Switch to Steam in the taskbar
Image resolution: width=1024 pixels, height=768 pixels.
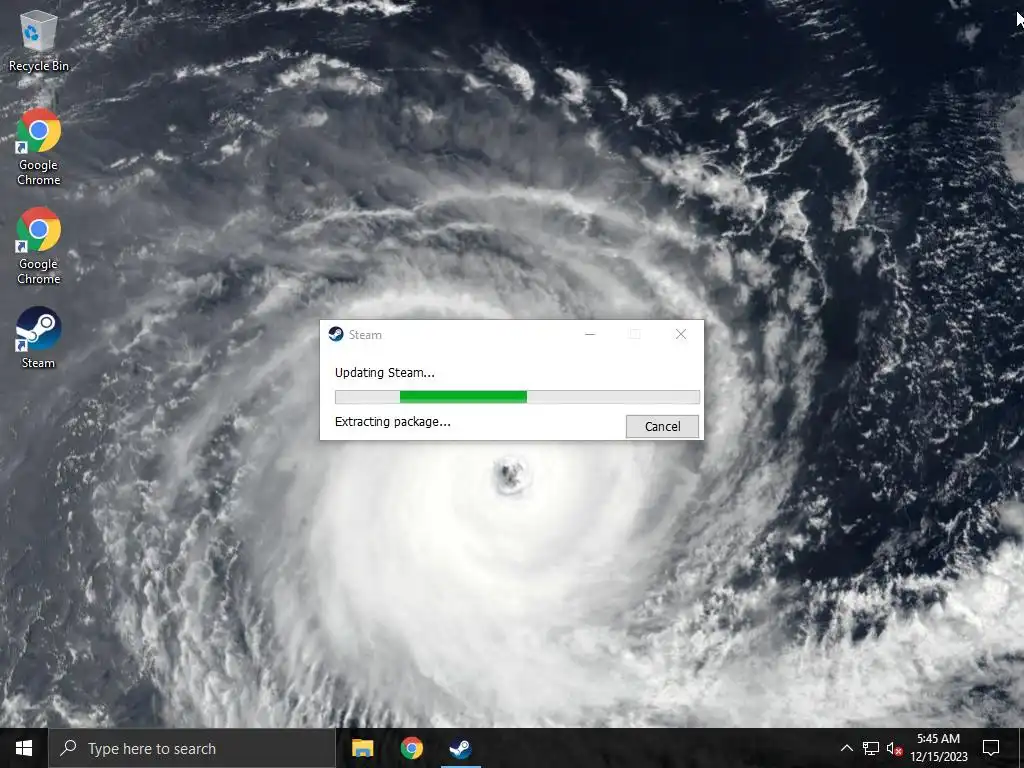coord(460,748)
